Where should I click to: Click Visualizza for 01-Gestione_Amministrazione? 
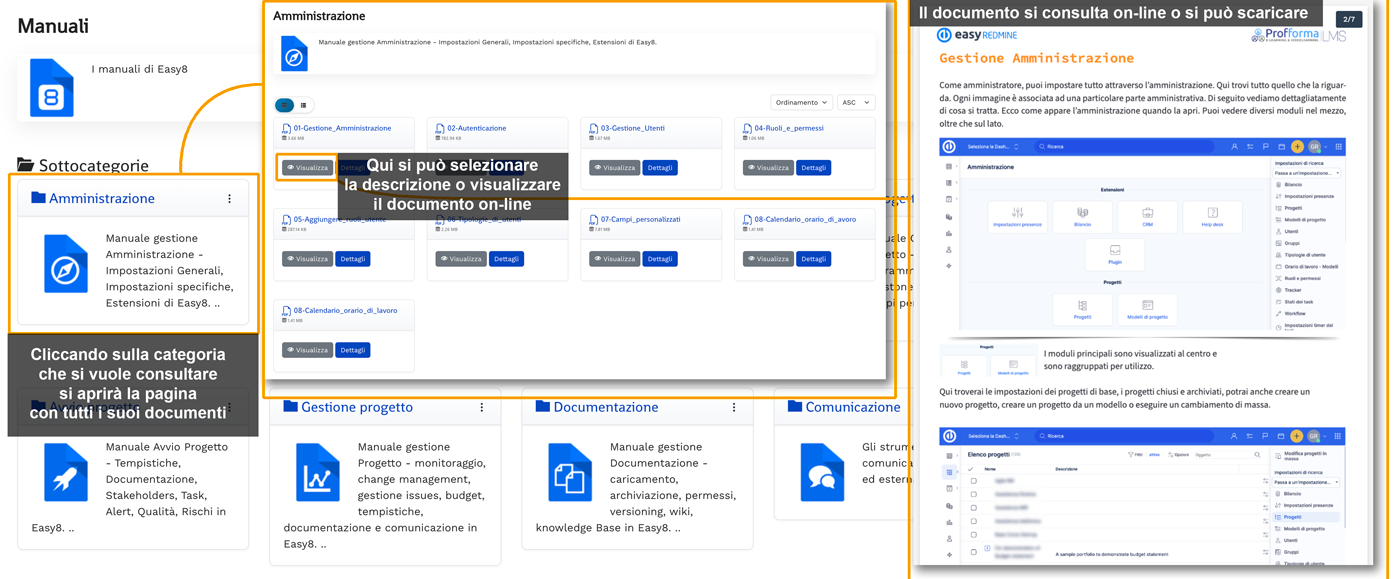[x=307, y=168]
